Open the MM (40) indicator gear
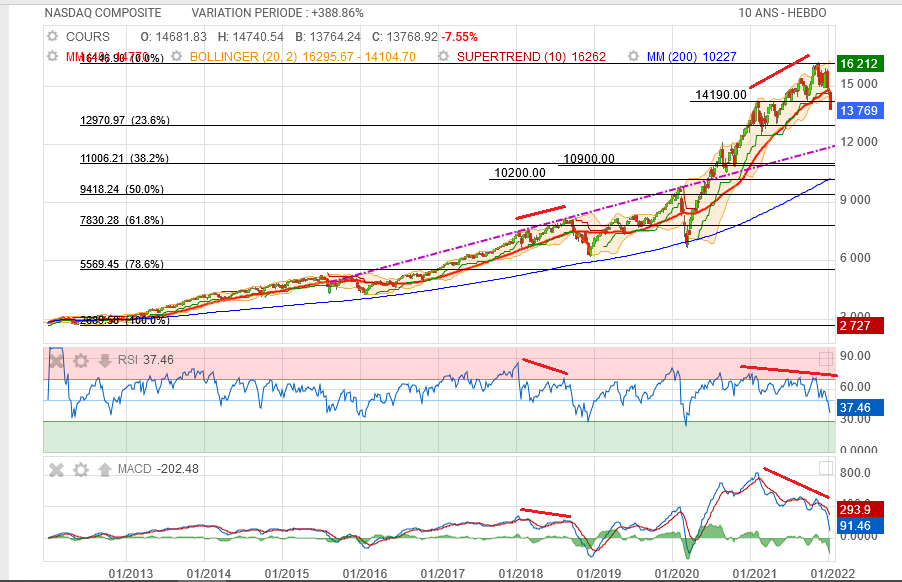 (52, 56)
